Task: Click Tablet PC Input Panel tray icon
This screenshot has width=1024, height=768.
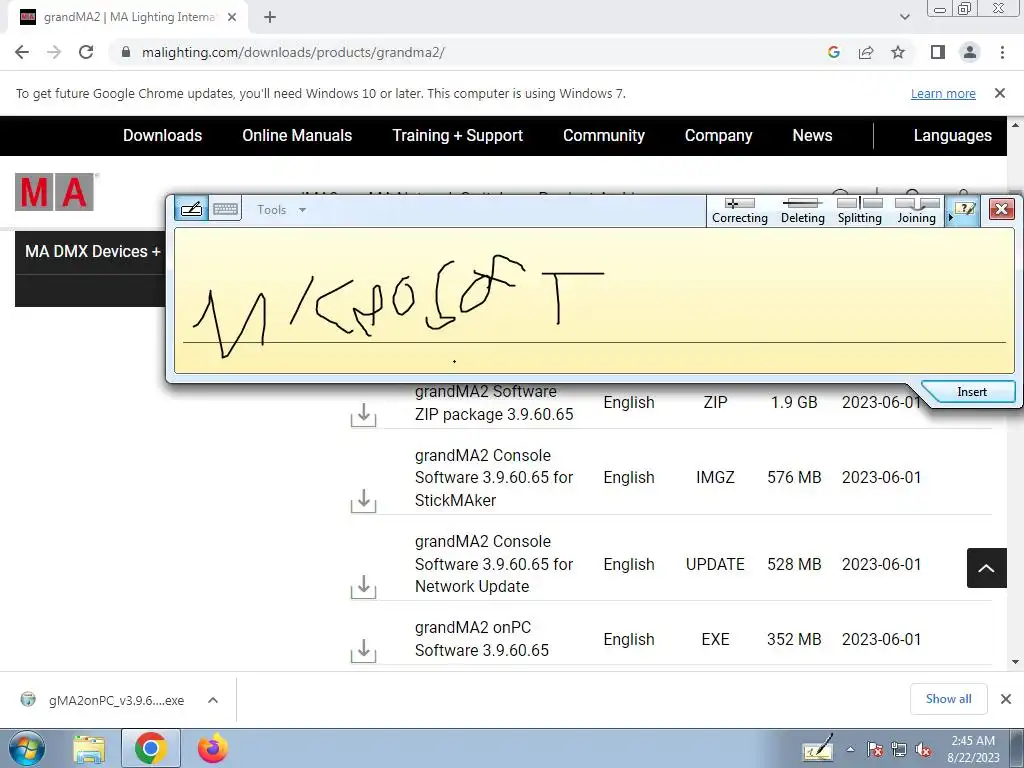Action: pyautogui.click(x=818, y=748)
